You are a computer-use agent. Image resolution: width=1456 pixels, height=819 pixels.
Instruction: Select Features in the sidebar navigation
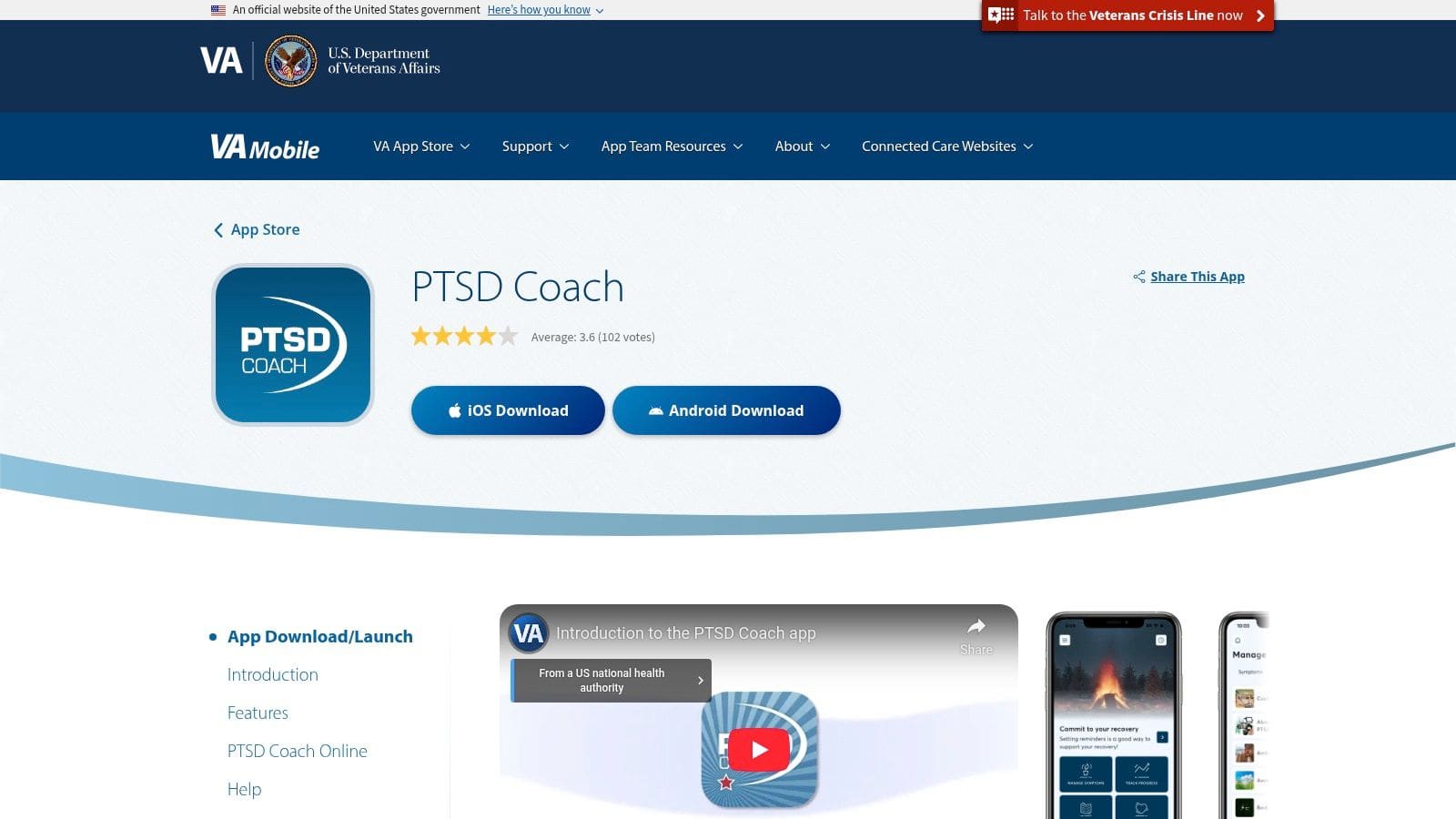click(x=258, y=713)
